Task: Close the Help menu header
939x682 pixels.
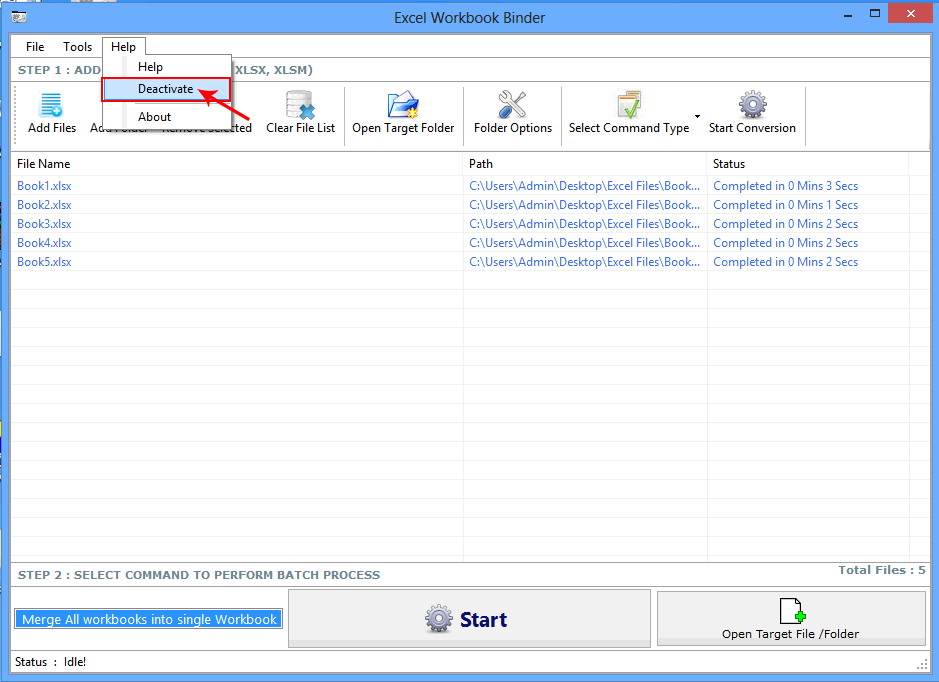Action: pos(123,47)
